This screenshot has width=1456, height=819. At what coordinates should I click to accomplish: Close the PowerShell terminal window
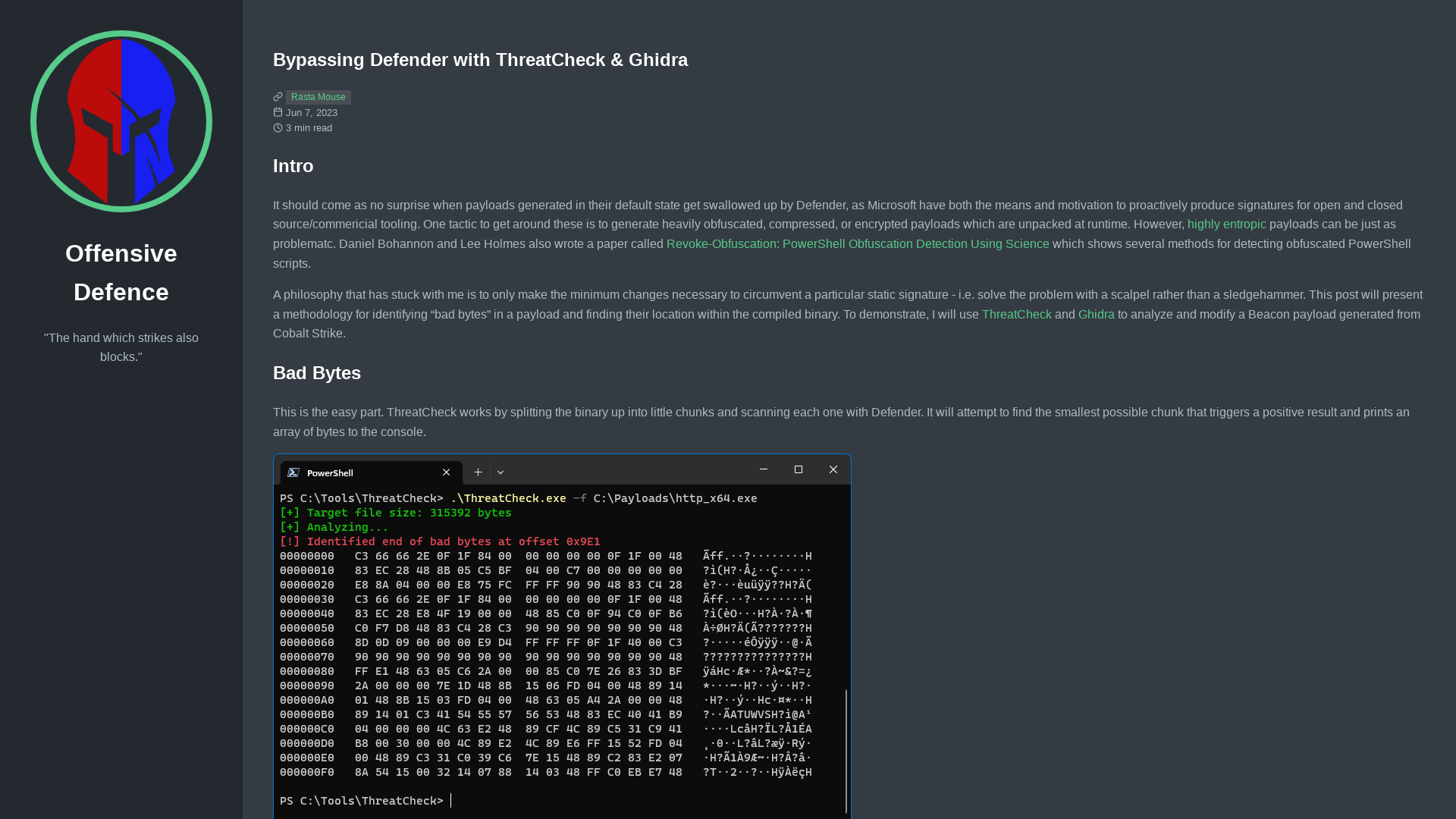(833, 469)
